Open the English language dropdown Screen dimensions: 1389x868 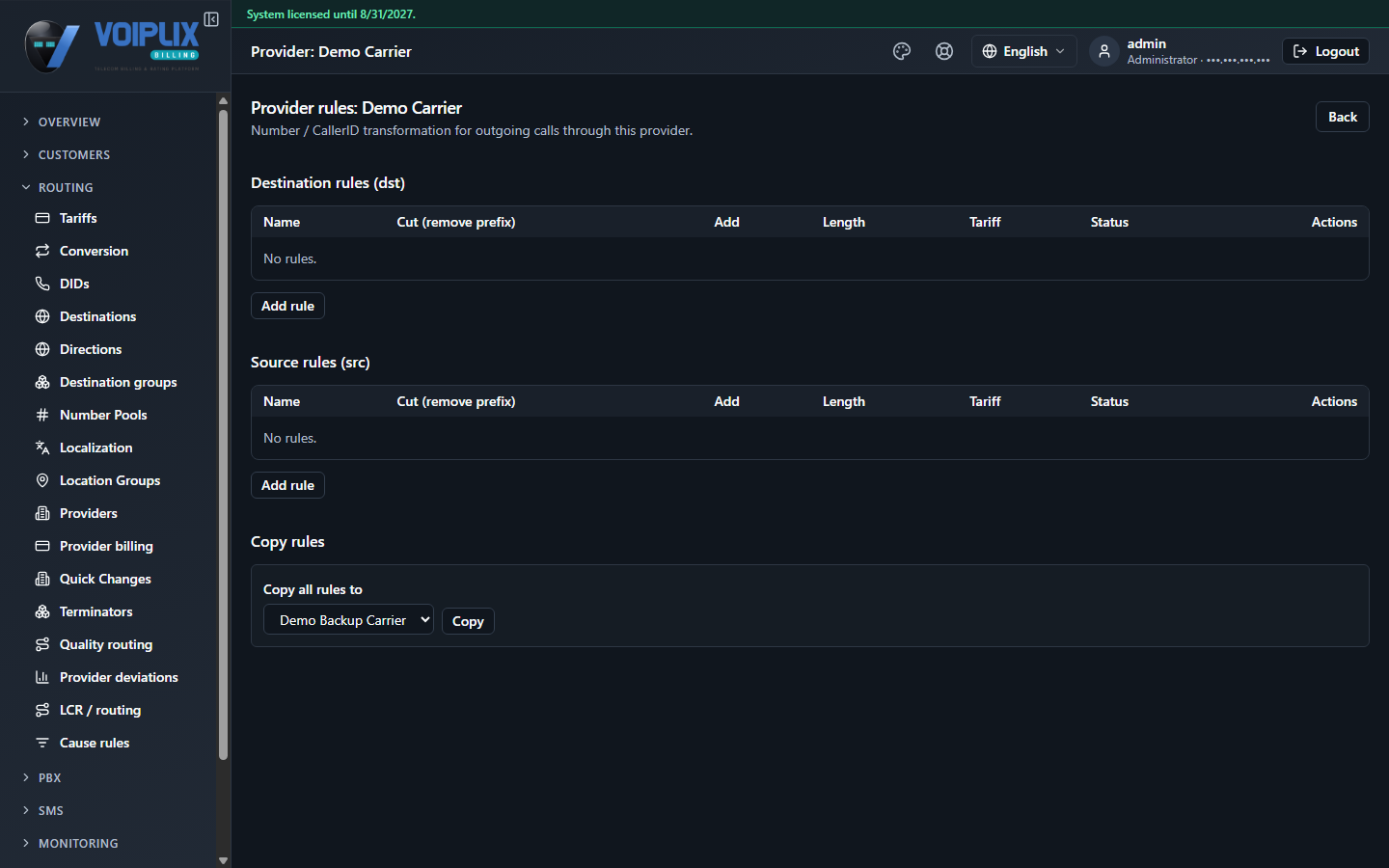click(x=1023, y=51)
